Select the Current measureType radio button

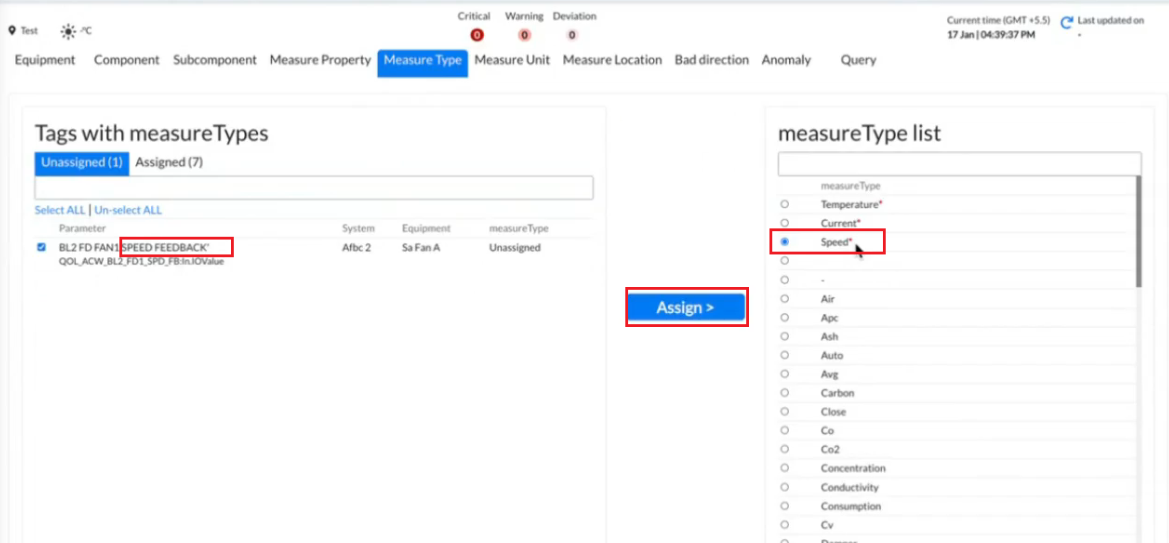coord(784,223)
